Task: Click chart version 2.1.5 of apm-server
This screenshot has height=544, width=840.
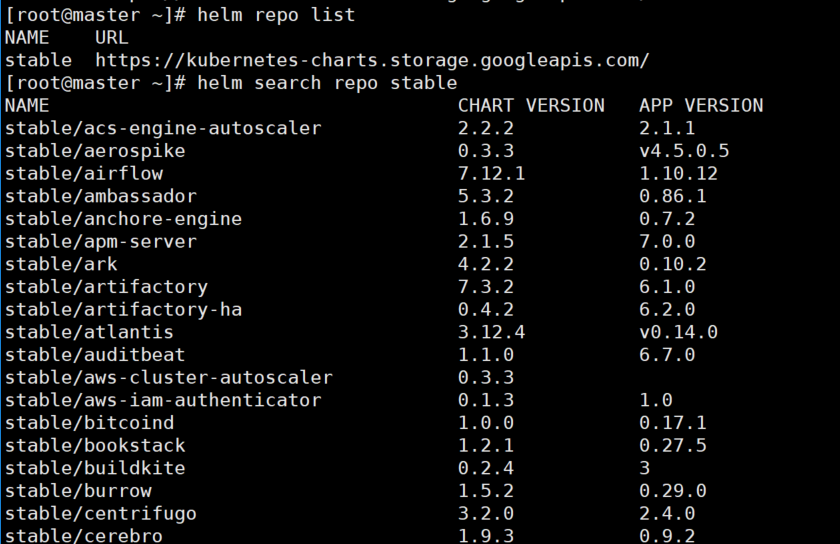Action: point(486,242)
